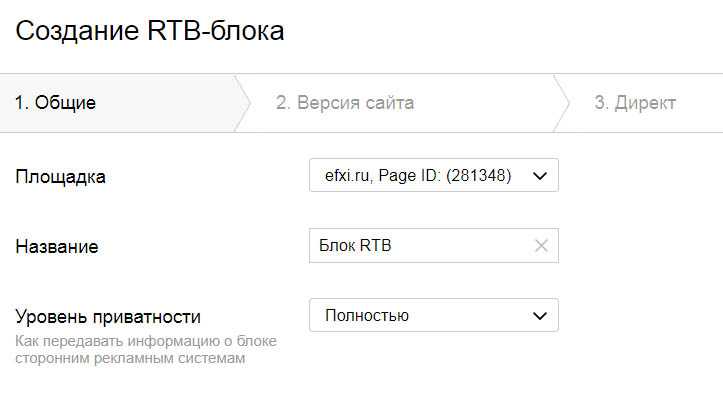723x407 pixels.
Task: Switch to the 1. Общие step
Action: pos(55,103)
